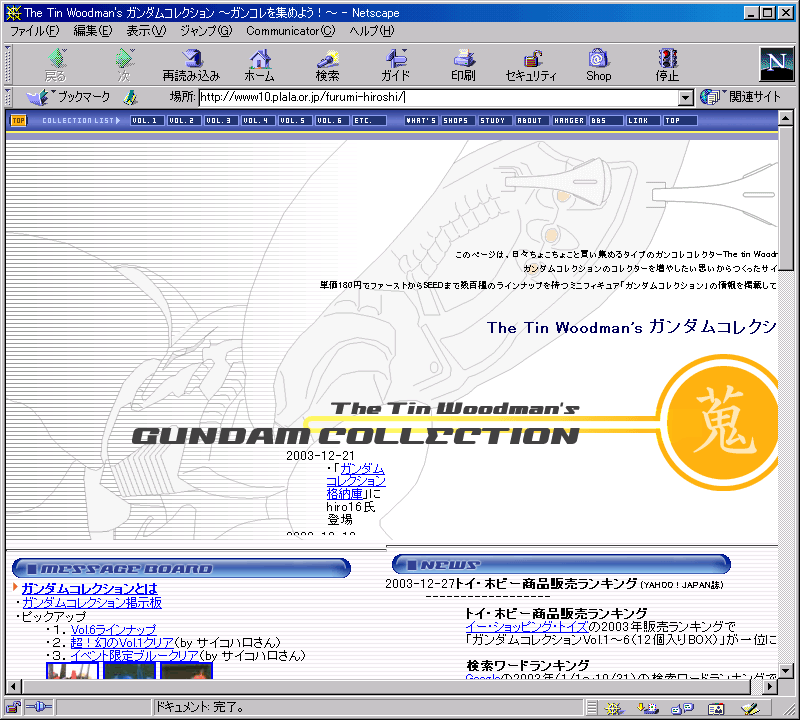Click the VOL. 6 nav button
The height and width of the screenshot is (720, 800).
(x=332, y=120)
